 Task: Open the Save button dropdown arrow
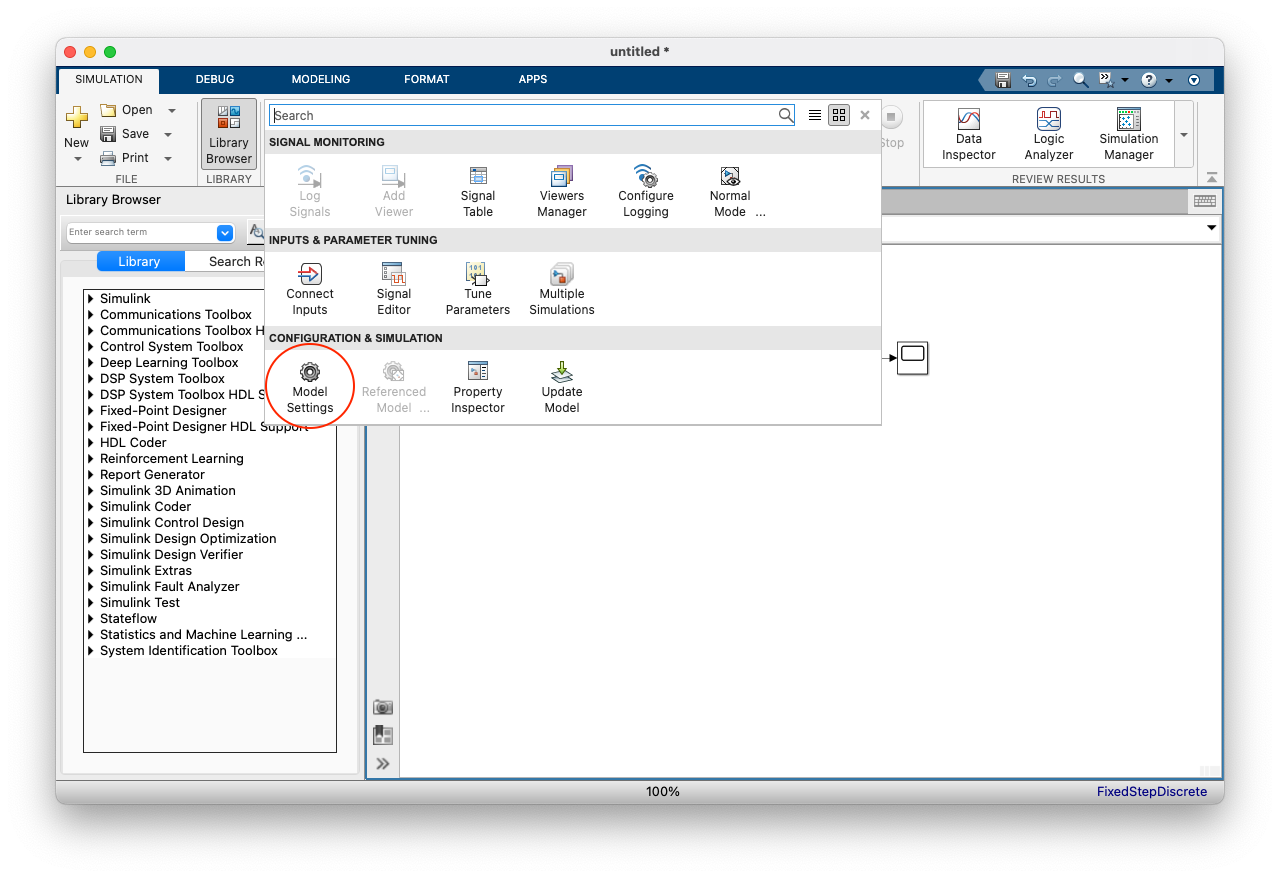[x=168, y=134]
